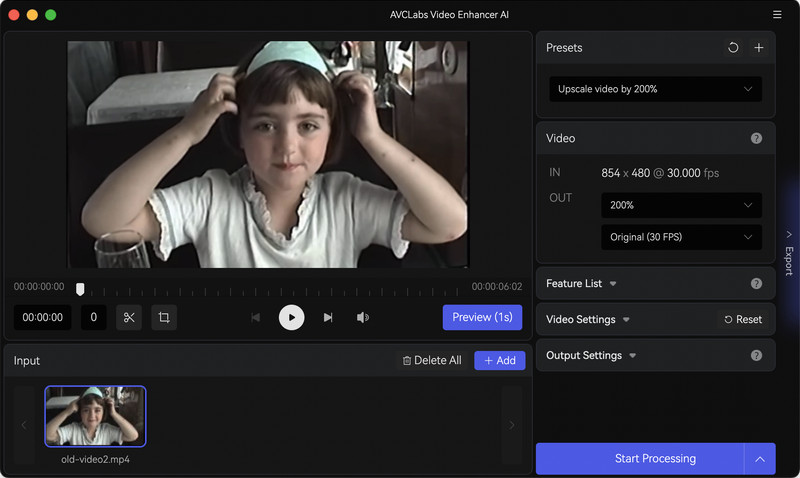The height and width of the screenshot is (478, 800).
Task: Open the crop tool
Action: coord(164,318)
